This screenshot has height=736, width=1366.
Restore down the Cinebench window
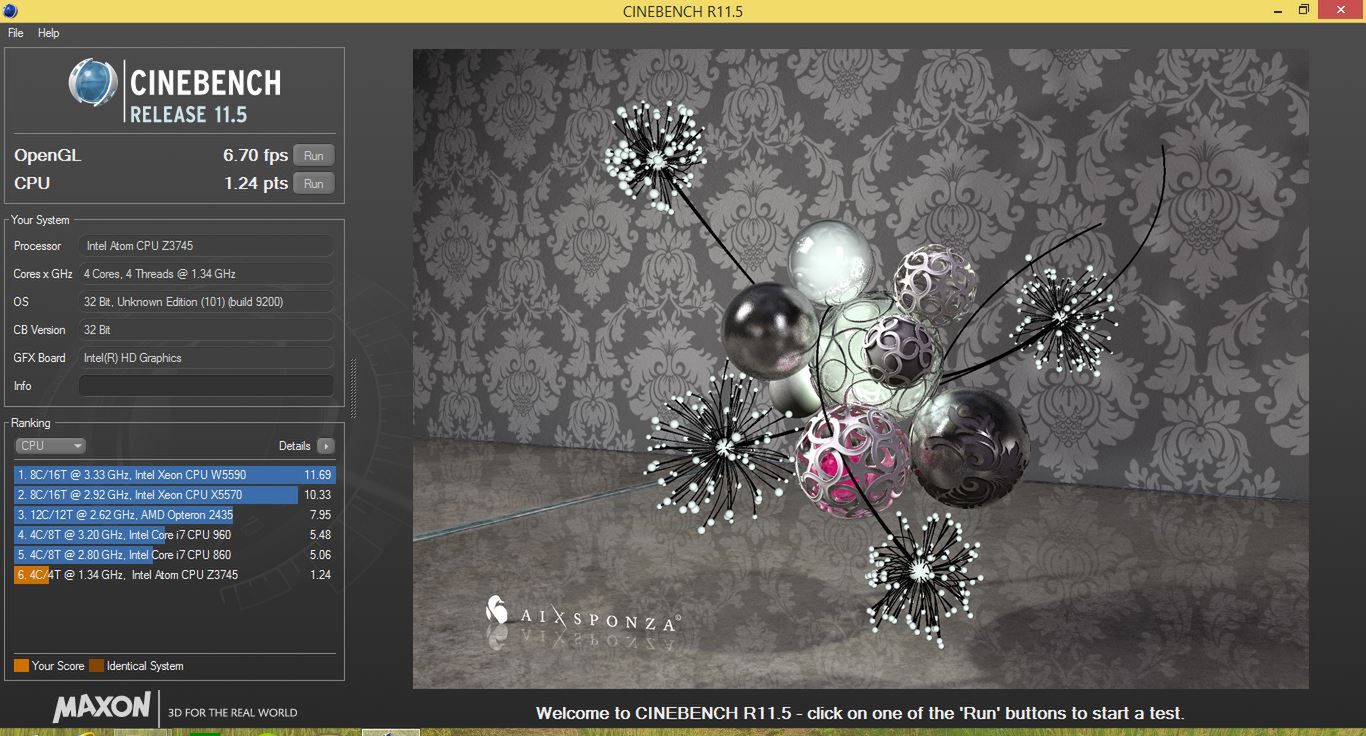1303,10
